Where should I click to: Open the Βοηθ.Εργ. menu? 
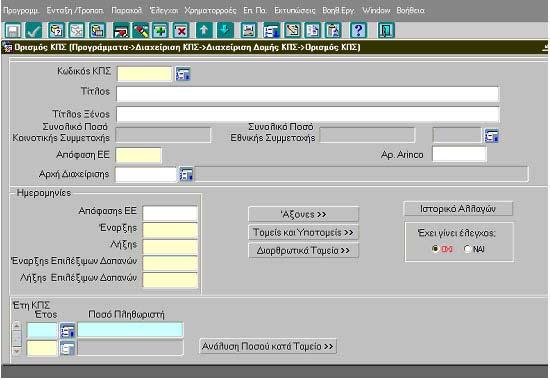point(338,11)
